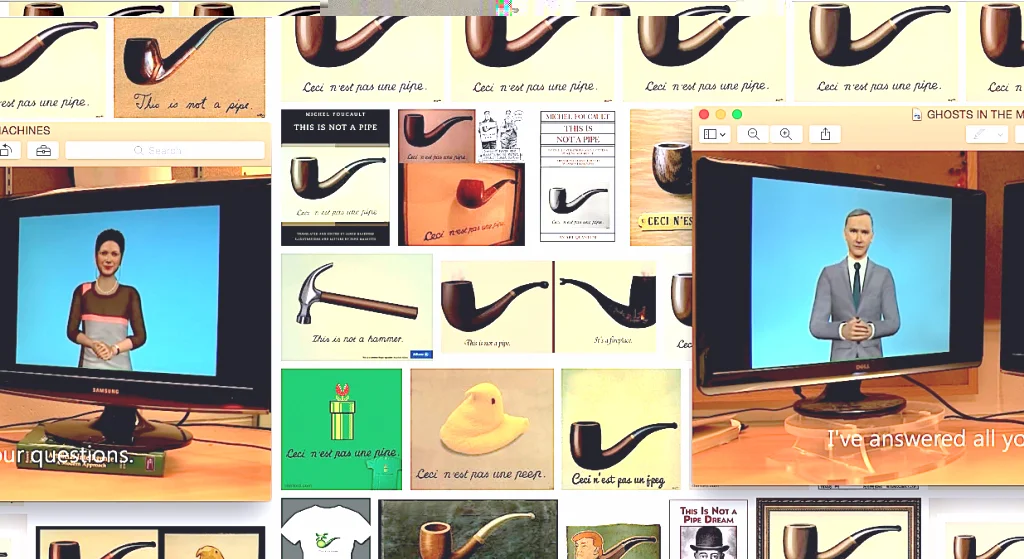The height and width of the screenshot is (559, 1024).
Task: Click the green zoom button of right Preview window
Action: click(737, 114)
